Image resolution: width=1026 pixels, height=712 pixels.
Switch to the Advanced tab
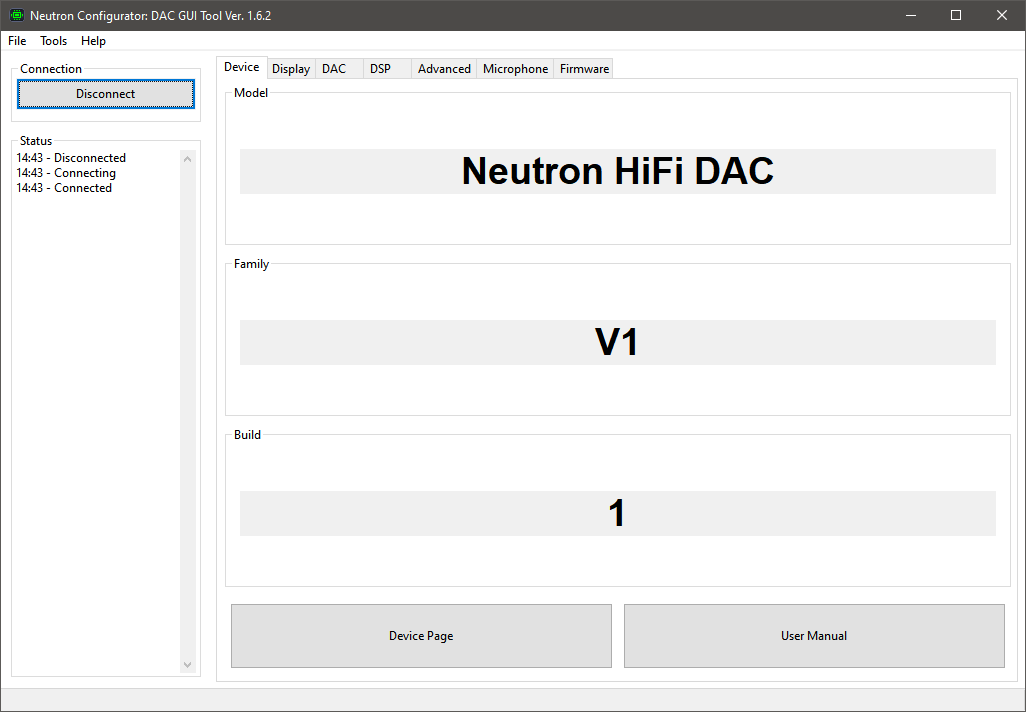[444, 68]
